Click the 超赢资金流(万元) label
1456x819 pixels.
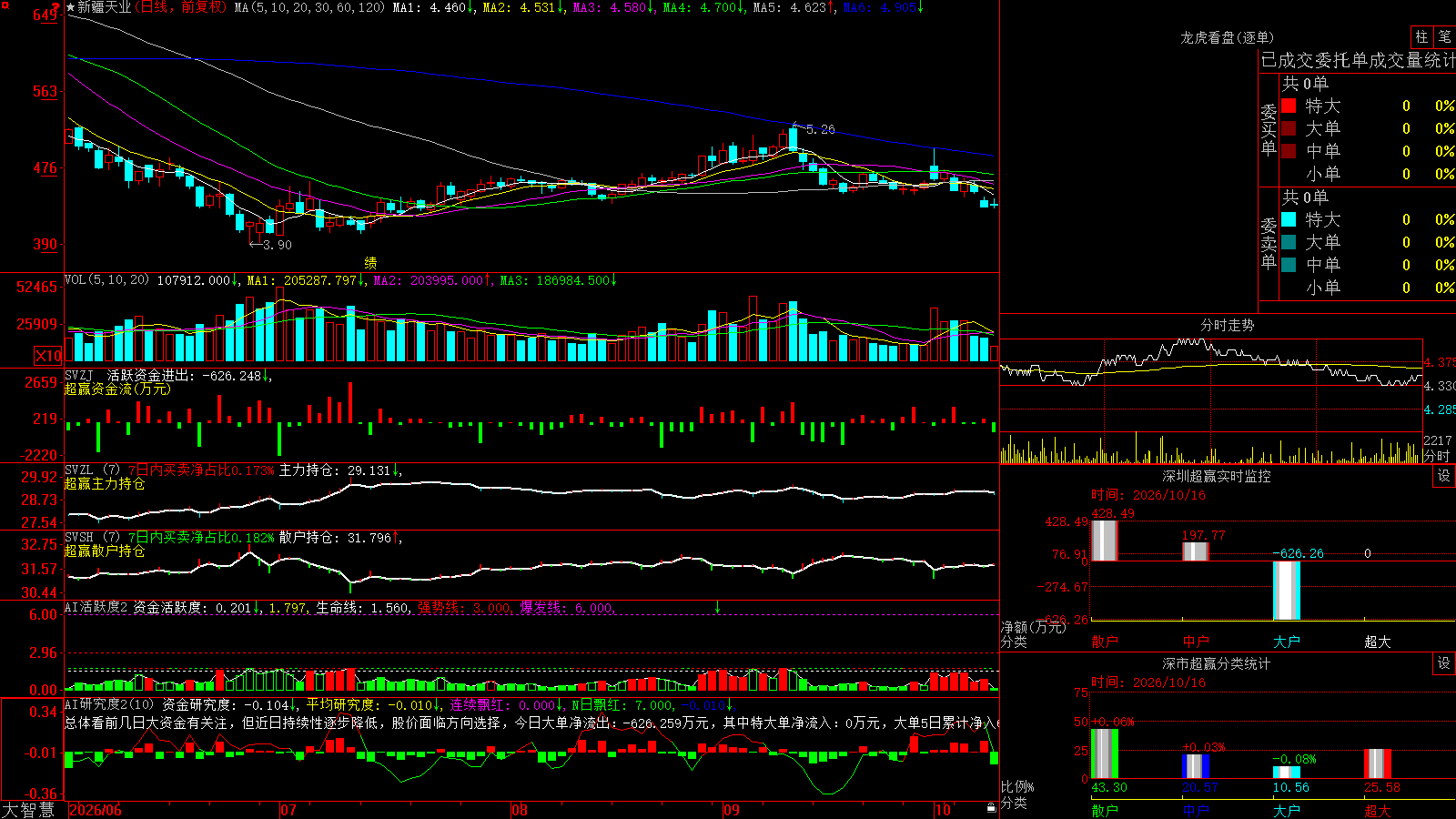pos(117,389)
